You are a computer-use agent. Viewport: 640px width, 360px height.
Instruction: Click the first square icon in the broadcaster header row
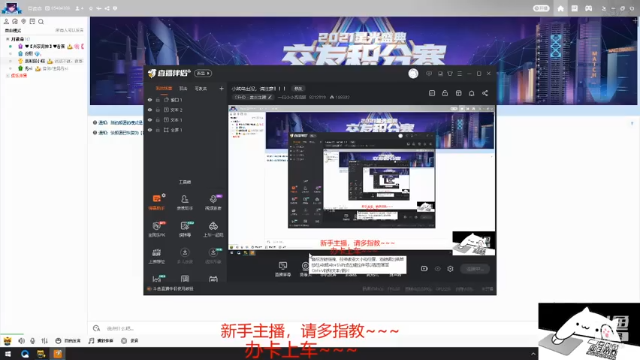pos(432,93)
